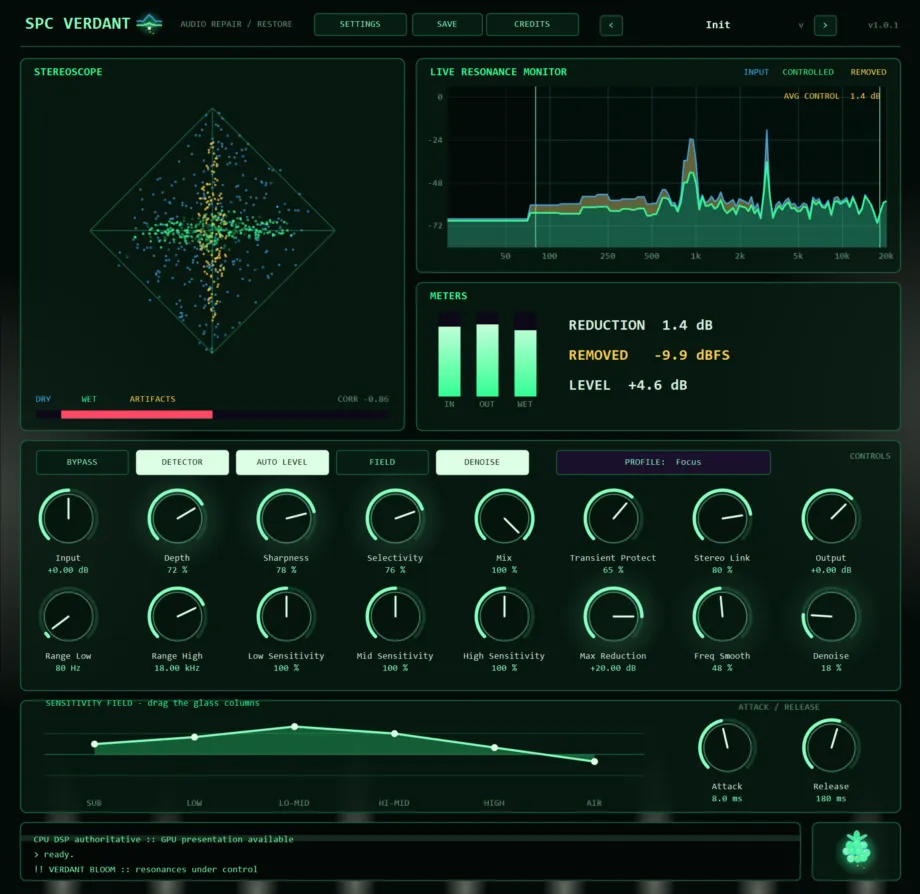The image size is (920, 894).
Task: Go to previous preset arrow
Action: pyautogui.click(x=611, y=25)
